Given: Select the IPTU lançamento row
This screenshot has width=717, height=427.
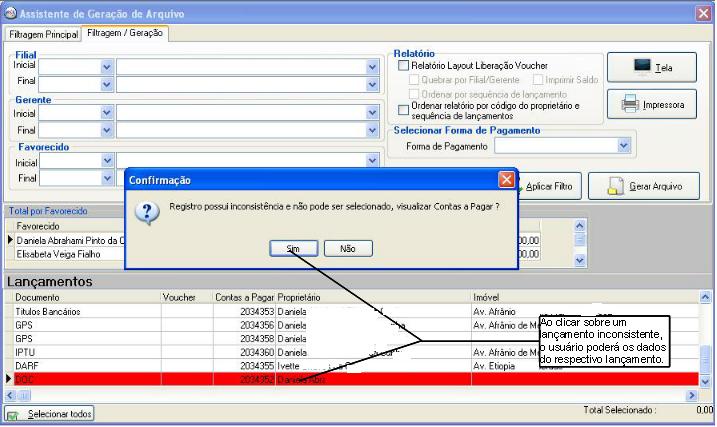Looking at the screenshot, I should pyautogui.click(x=356, y=352).
